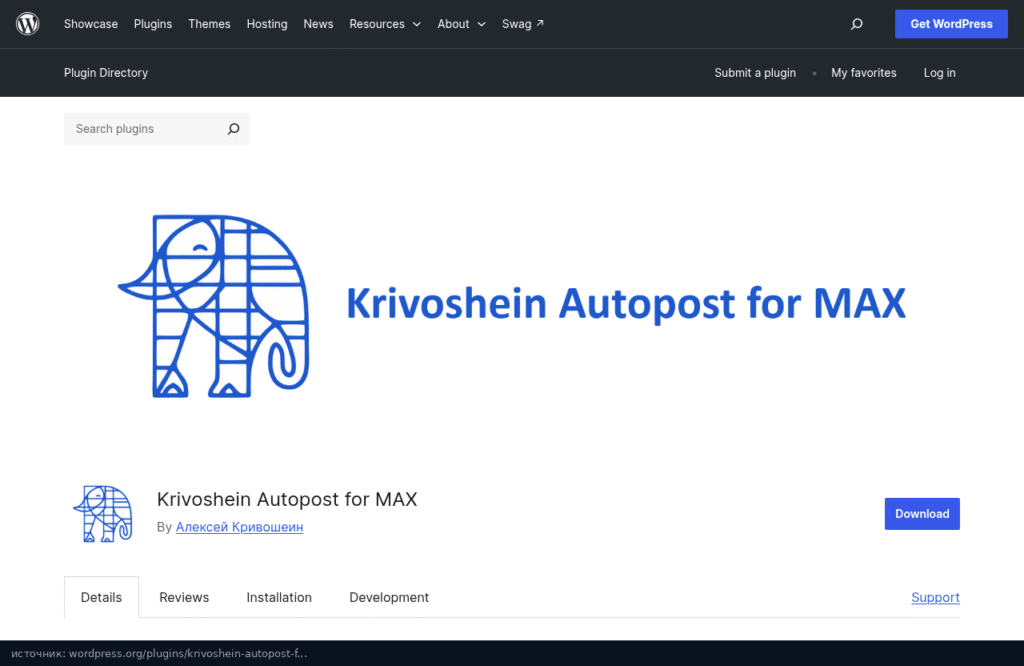Open the site search magnifier icon in header
Image resolution: width=1024 pixels, height=666 pixels.
[856, 24]
